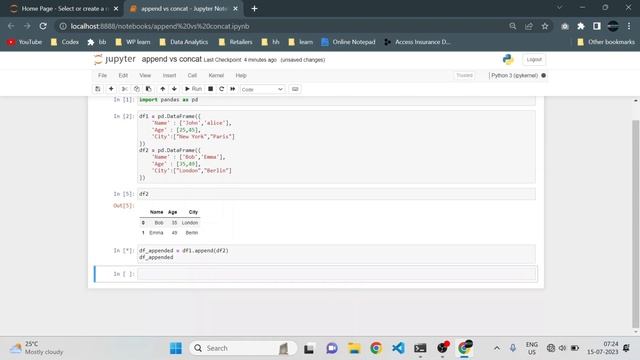Click the Python 3 (ipykernel) label
Image resolution: width=640 pixels, height=360 pixels.
click(514, 76)
